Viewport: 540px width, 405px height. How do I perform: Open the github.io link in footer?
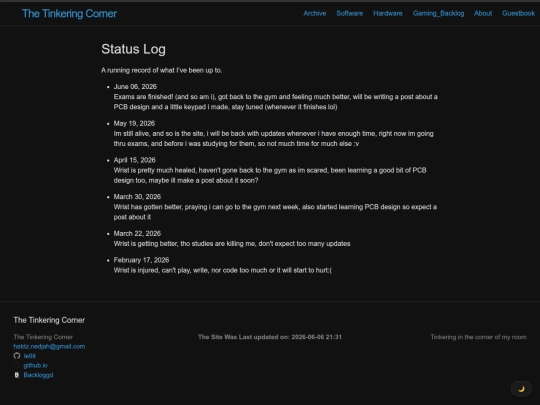[35, 365]
